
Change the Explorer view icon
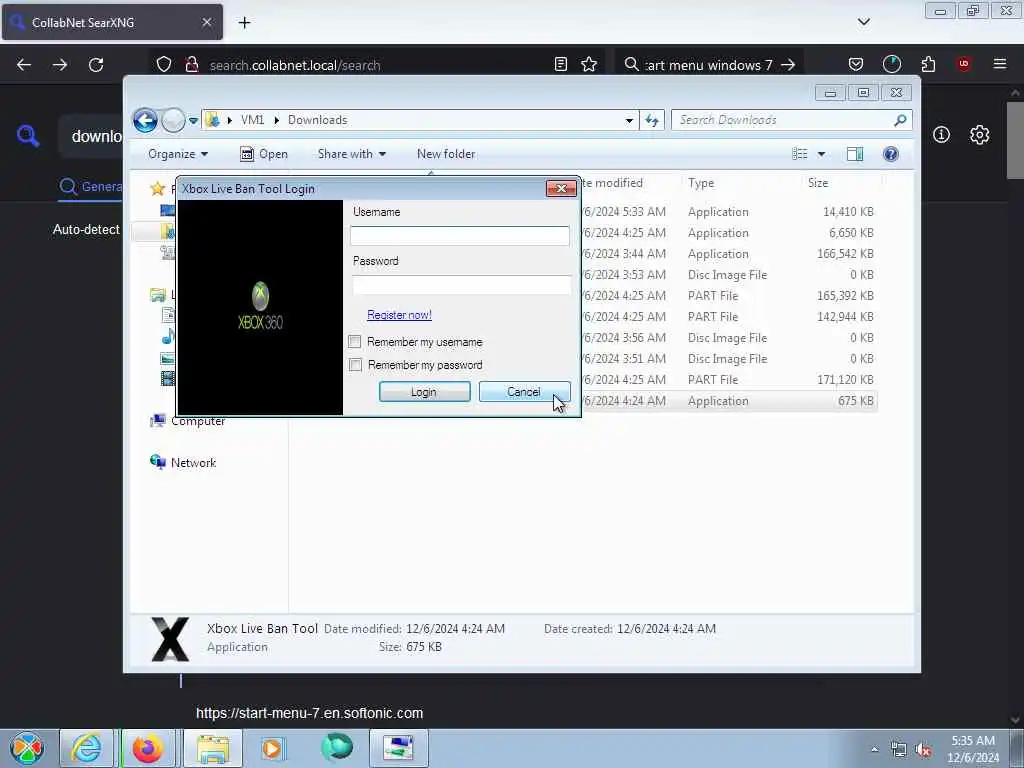coord(800,154)
